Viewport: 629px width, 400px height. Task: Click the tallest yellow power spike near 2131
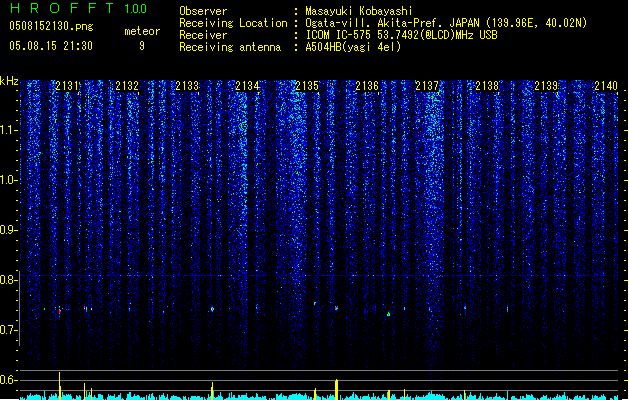click(59, 386)
